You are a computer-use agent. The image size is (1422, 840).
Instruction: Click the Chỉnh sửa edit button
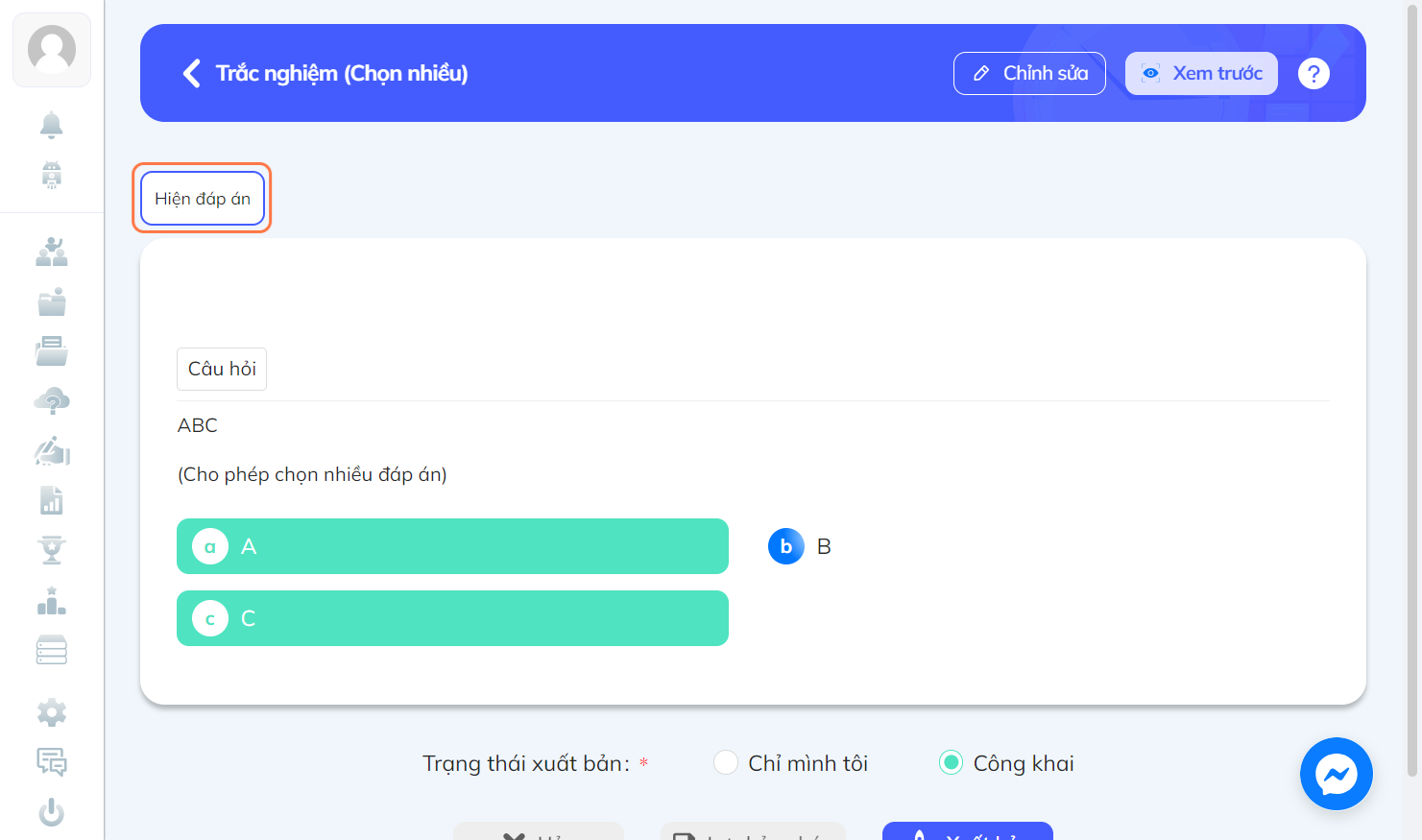[1029, 73]
